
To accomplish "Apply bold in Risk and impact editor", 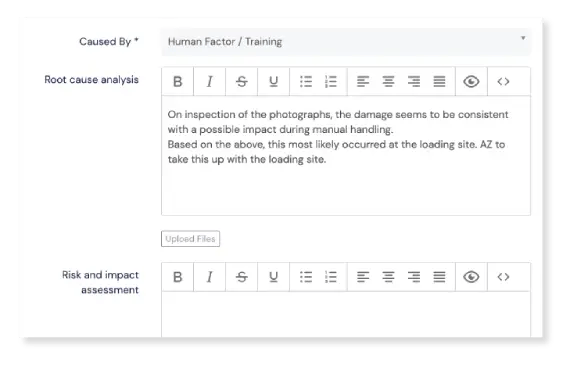I will click(x=177, y=277).
